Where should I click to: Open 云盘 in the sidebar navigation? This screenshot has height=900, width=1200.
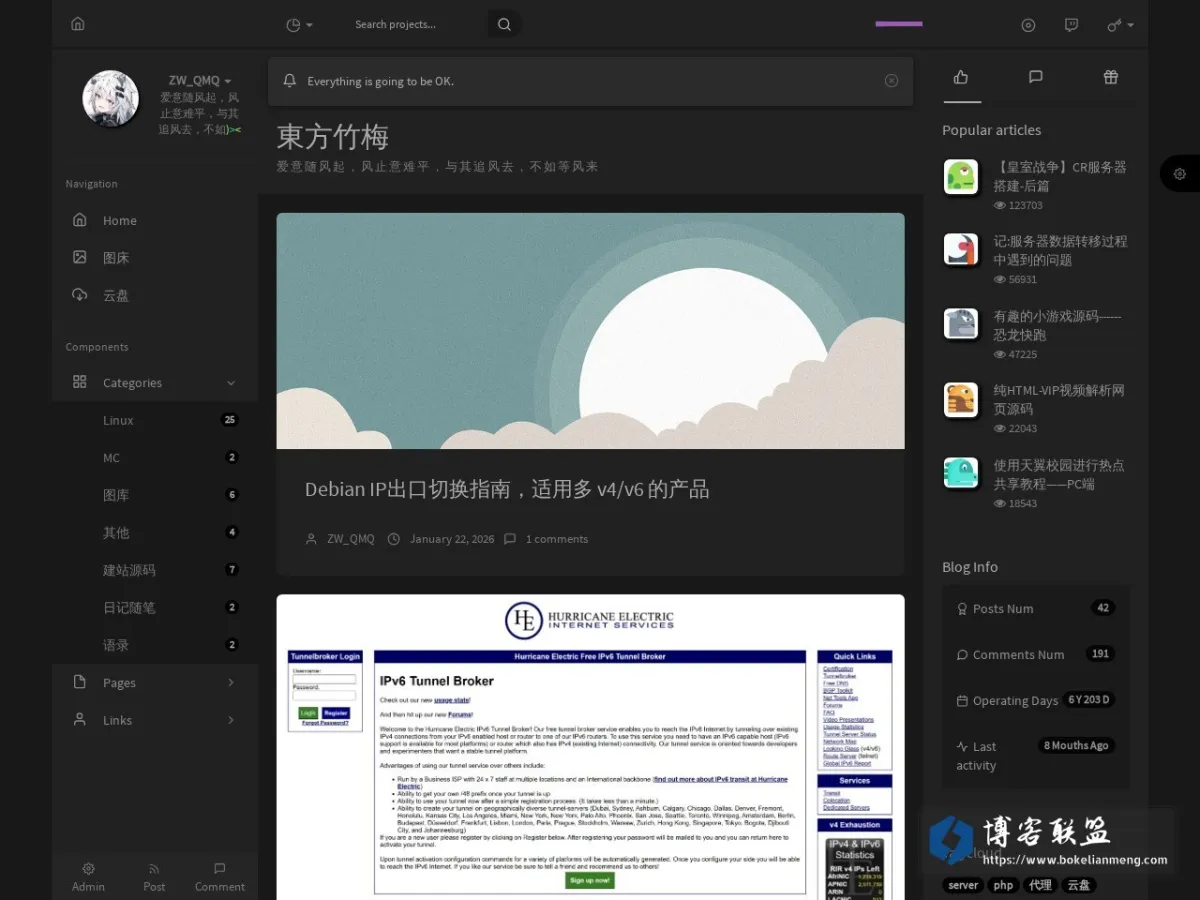click(x=155, y=295)
